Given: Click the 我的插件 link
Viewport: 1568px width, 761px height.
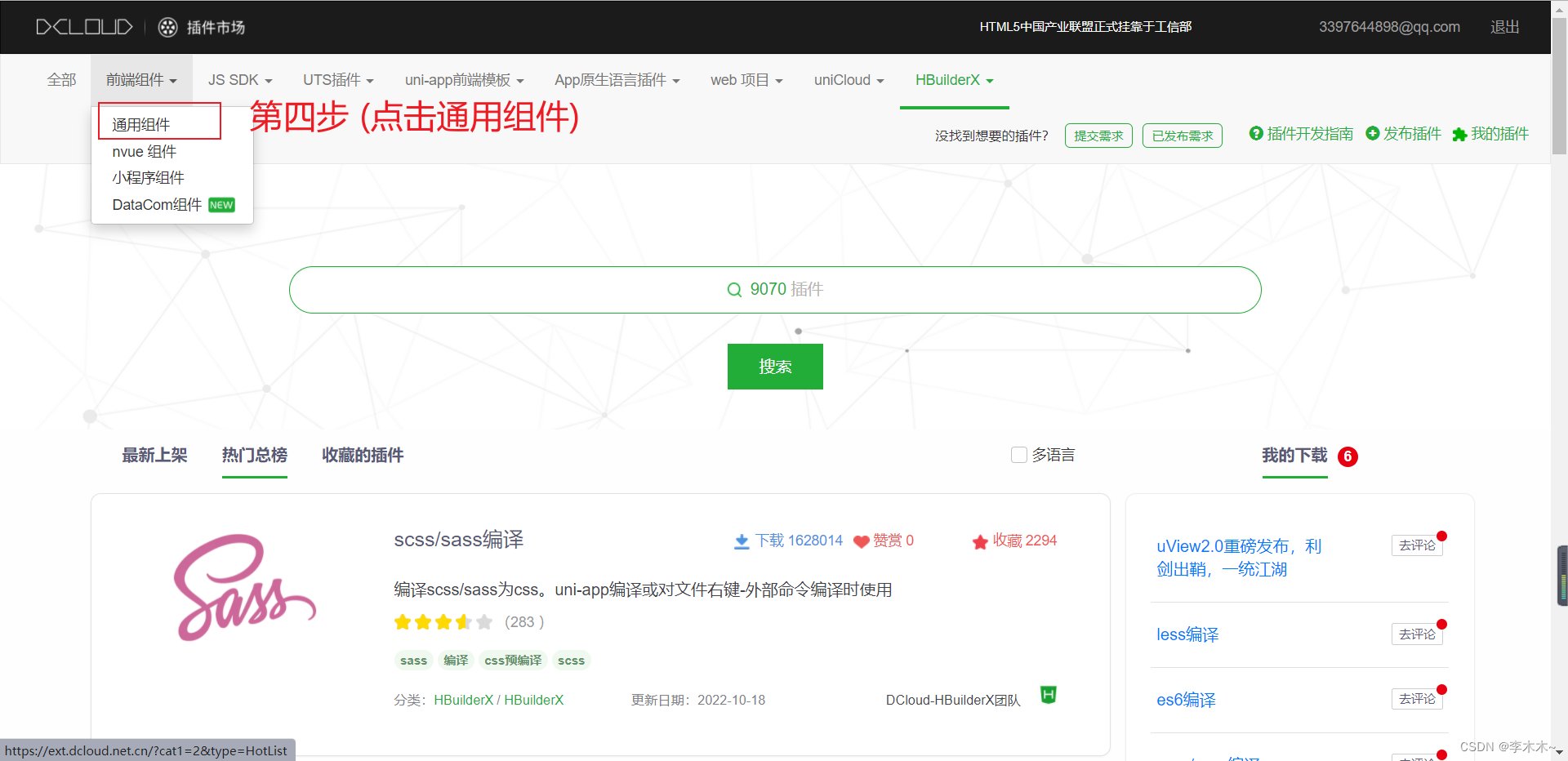Looking at the screenshot, I should coord(1499,134).
